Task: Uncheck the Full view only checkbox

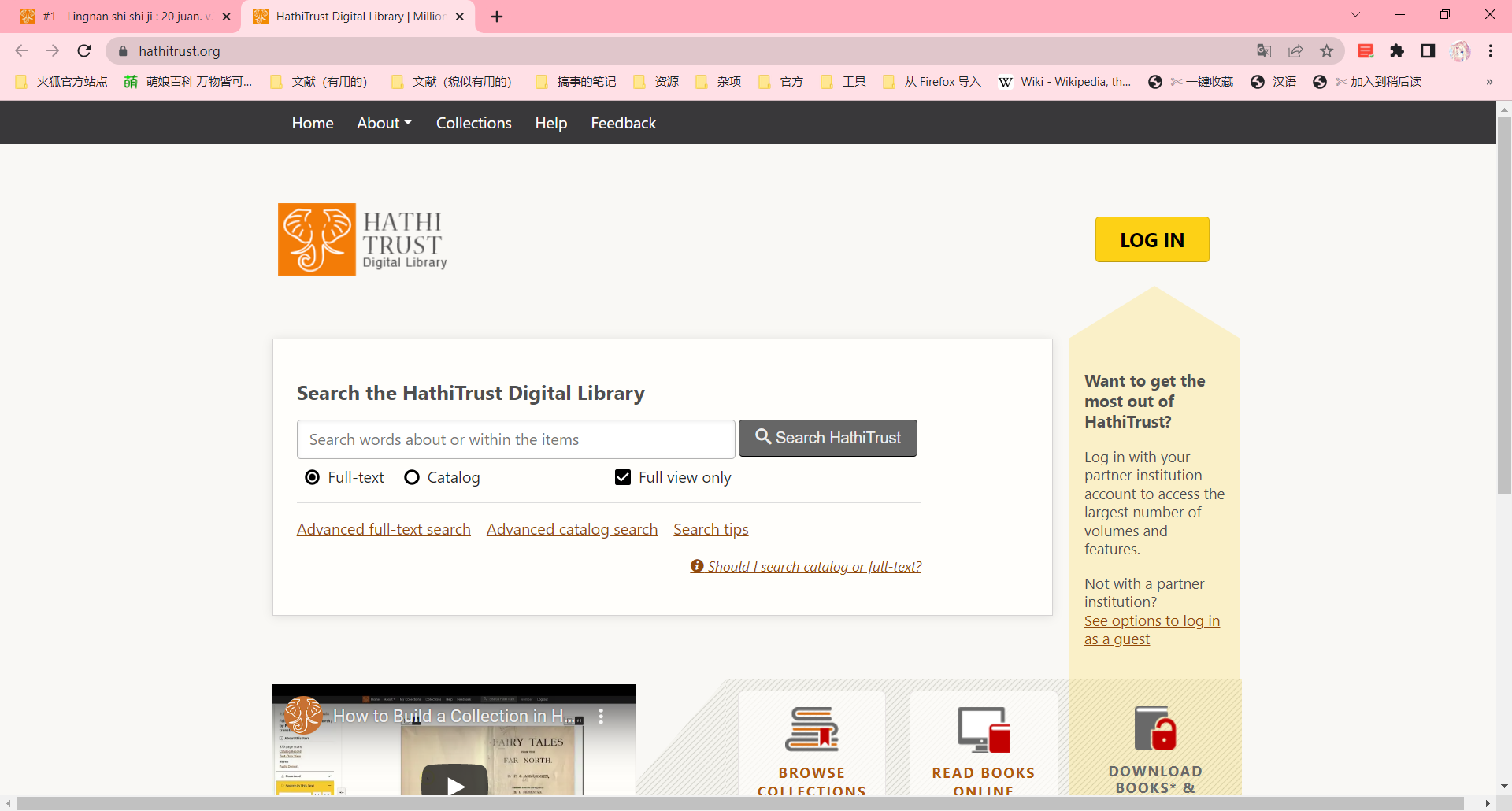Action: click(x=623, y=477)
